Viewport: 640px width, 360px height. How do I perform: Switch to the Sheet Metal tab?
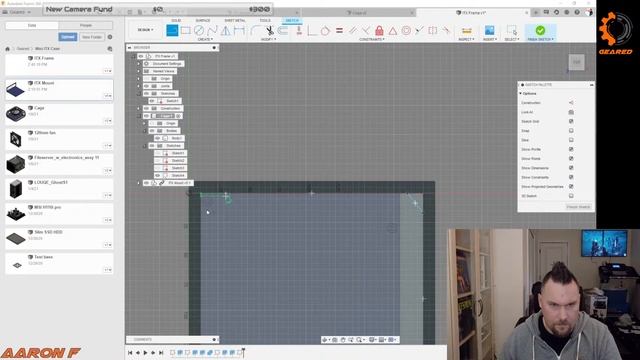point(235,20)
